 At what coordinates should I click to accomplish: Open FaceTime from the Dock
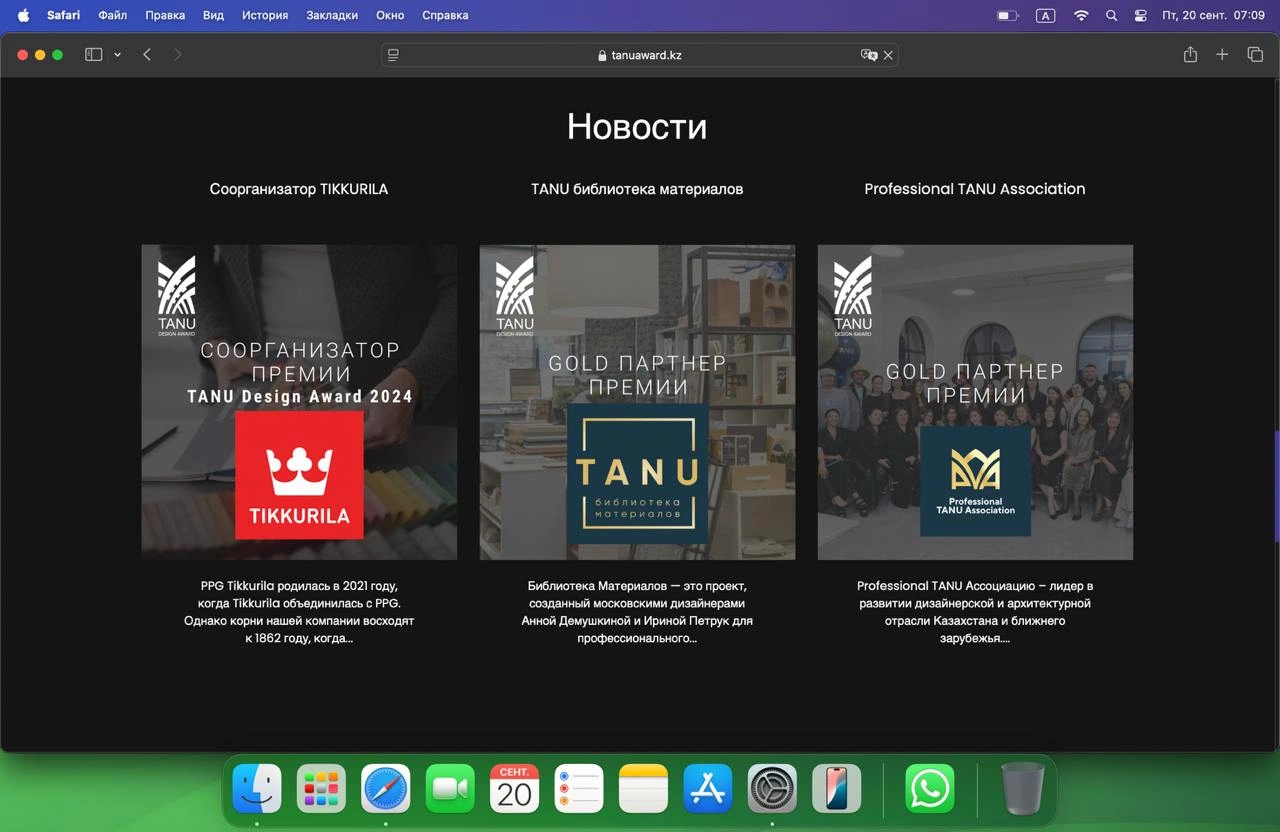[x=450, y=789]
